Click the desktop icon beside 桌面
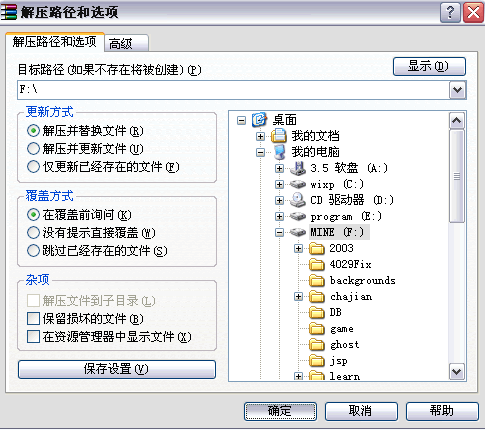 pyautogui.click(x=259, y=120)
